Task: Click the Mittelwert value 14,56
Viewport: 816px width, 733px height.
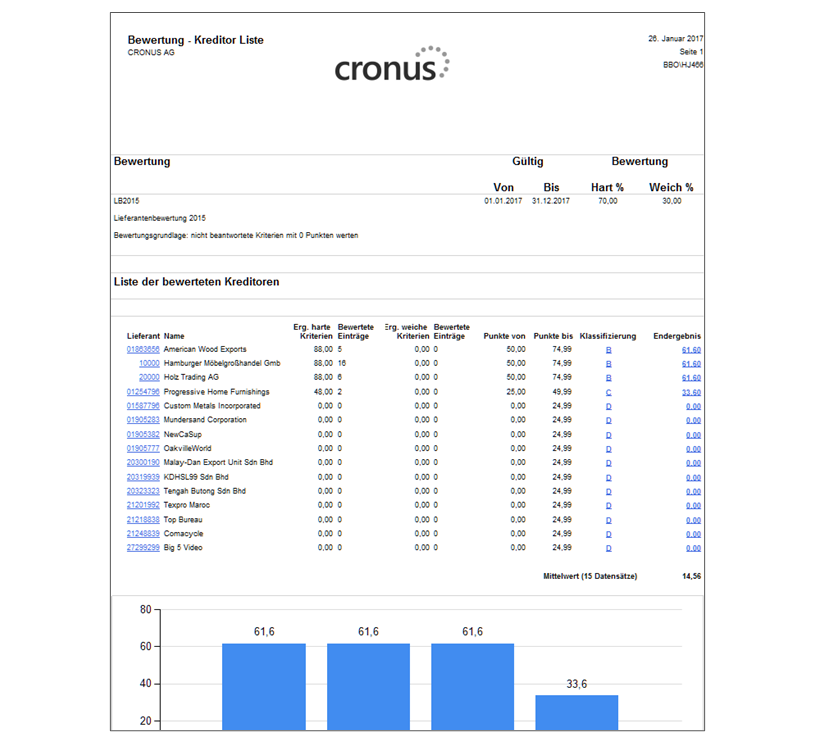Action: pos(692,576)
